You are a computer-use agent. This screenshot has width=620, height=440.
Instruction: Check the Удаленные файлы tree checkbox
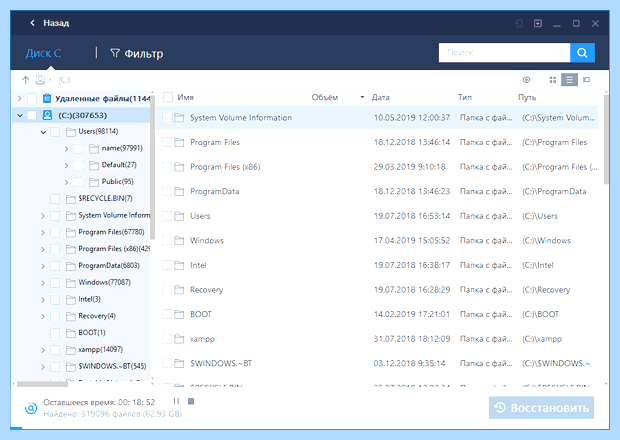[32, 98]
